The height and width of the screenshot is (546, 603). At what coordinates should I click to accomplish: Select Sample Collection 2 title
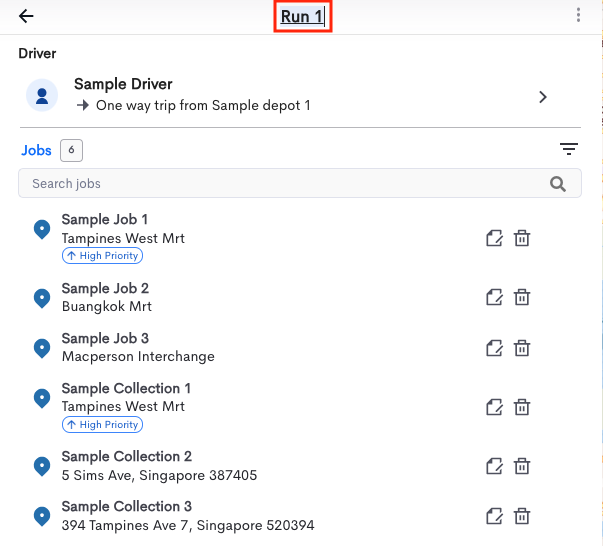(x=127, y=456)
